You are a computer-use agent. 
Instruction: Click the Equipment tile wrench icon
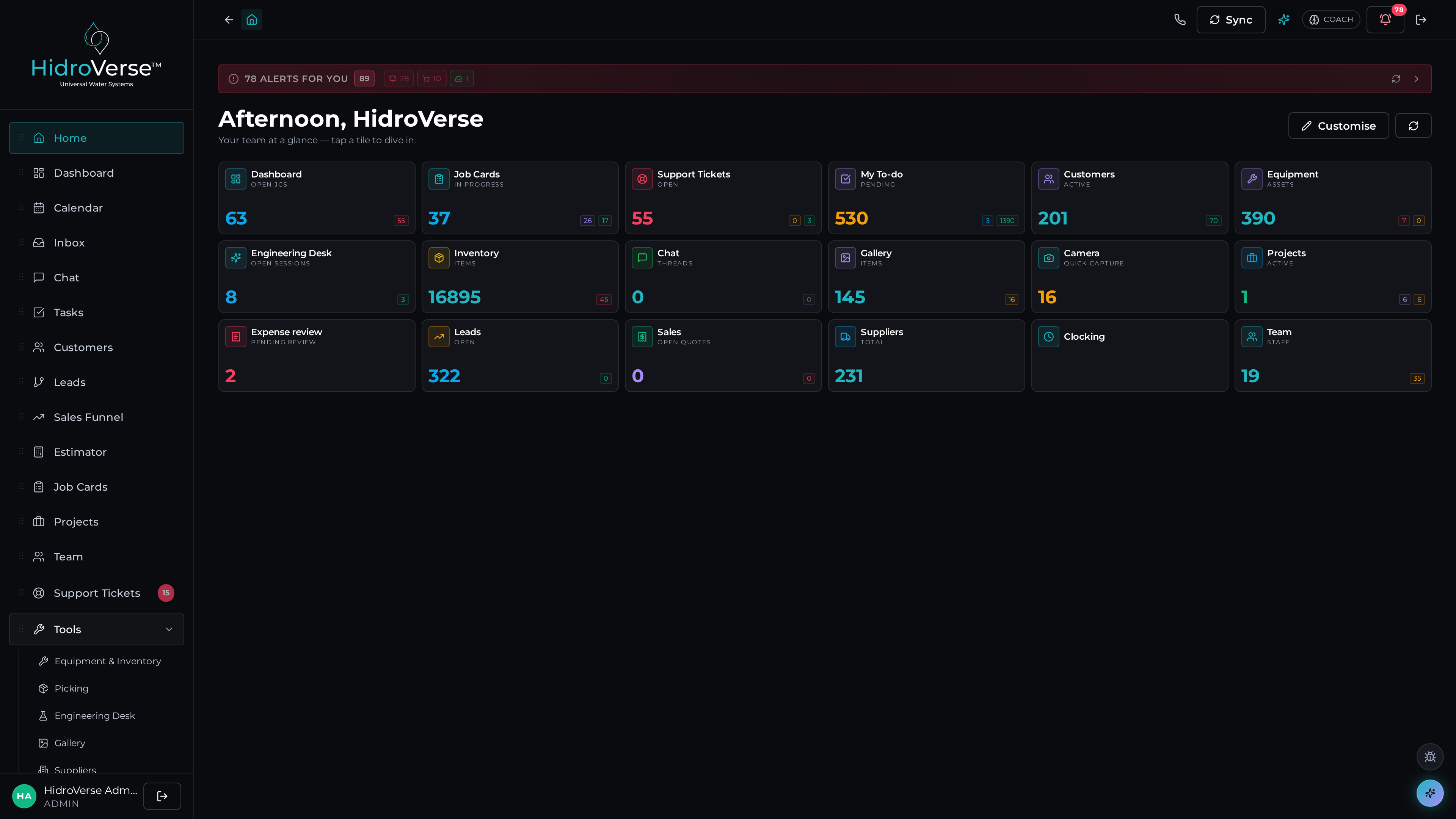pos(1252,179)
